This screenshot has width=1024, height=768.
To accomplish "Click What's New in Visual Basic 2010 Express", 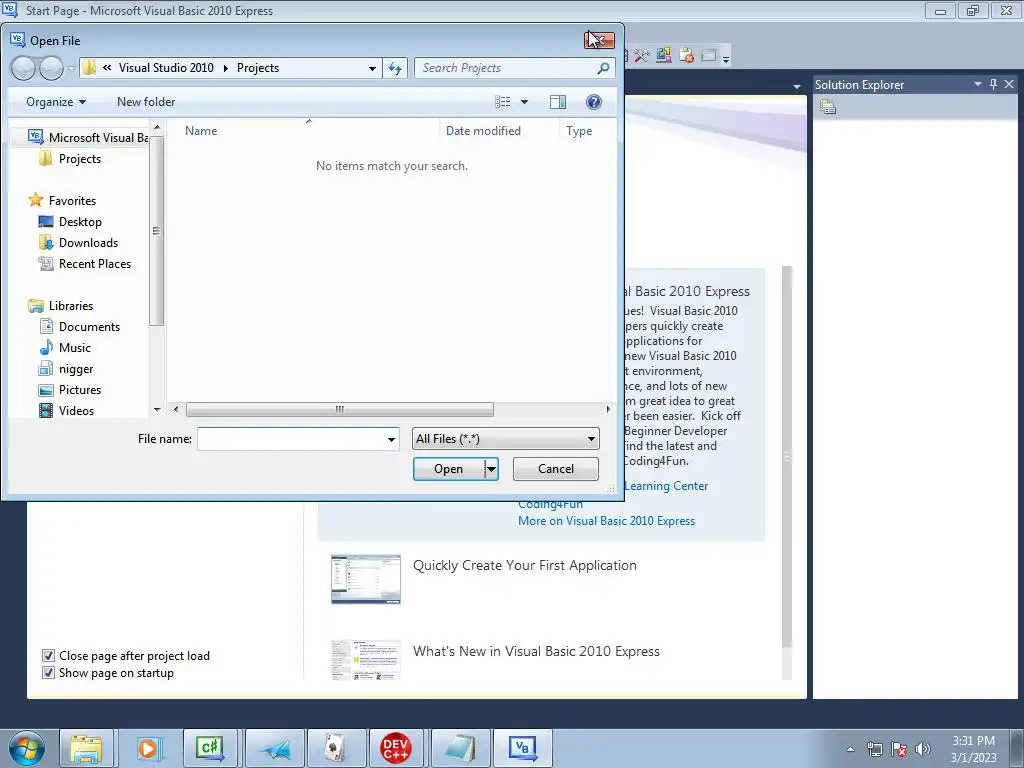I will 536,652.
